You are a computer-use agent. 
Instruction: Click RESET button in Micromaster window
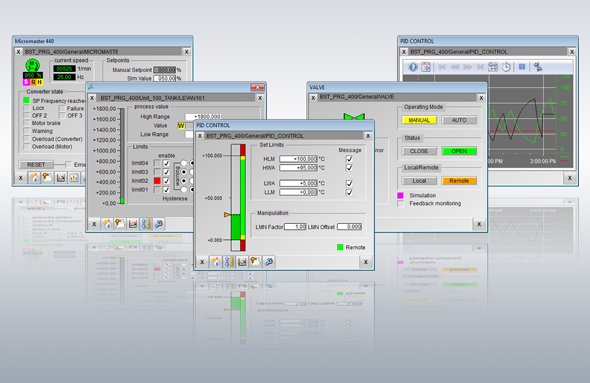tap(36, 165)
